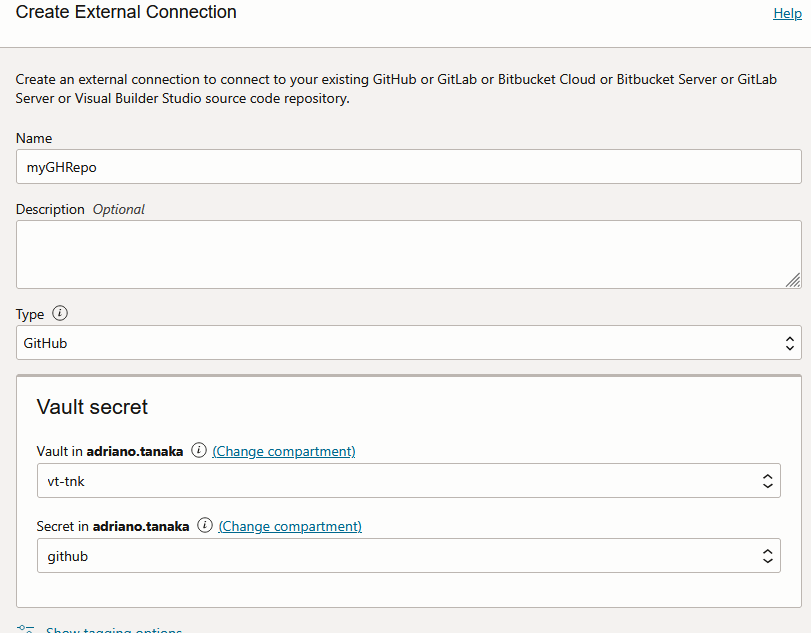Image resolution: width=811 pixels, height=633 pixels.
Task: Change compartment for the Vault
Action: [x=284, y=451]
